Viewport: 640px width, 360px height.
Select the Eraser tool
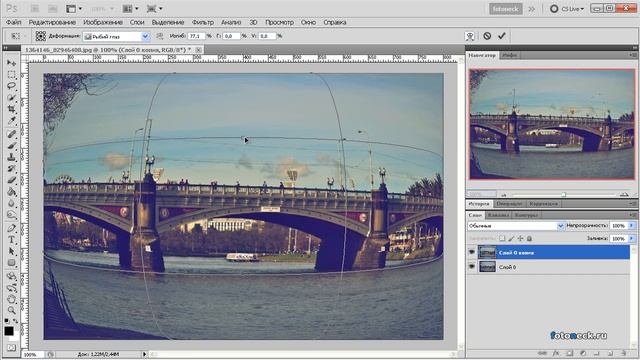[x=11, y=180]
